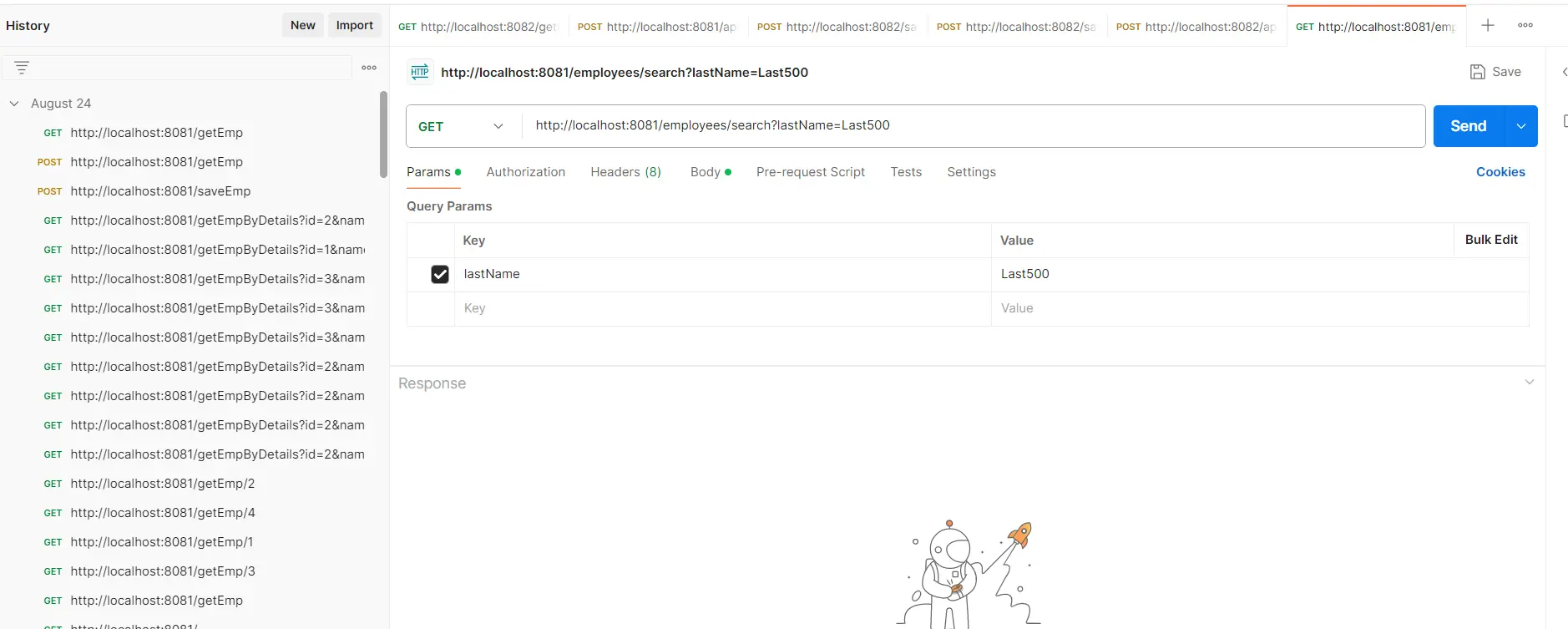The width and height of the screenshot is (1568, 629).
Task: Click Bulk Edit for query params
Action: point(1491,240)
